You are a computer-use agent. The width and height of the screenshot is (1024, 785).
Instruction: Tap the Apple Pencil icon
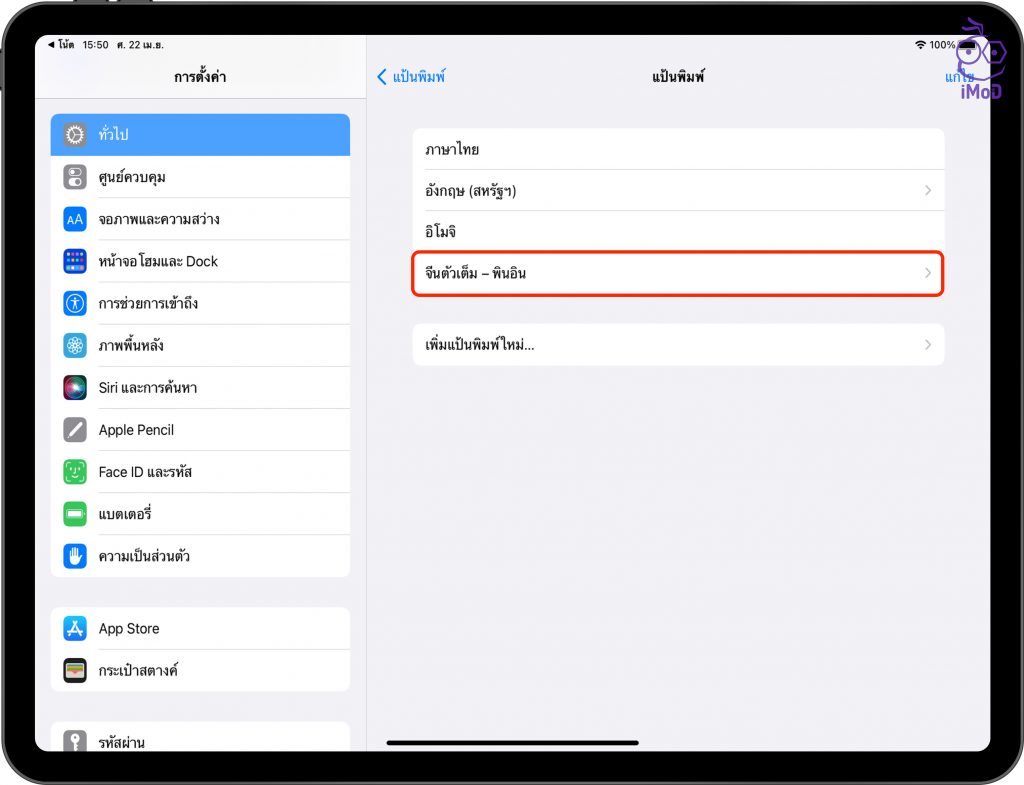(x=74, y=430)
